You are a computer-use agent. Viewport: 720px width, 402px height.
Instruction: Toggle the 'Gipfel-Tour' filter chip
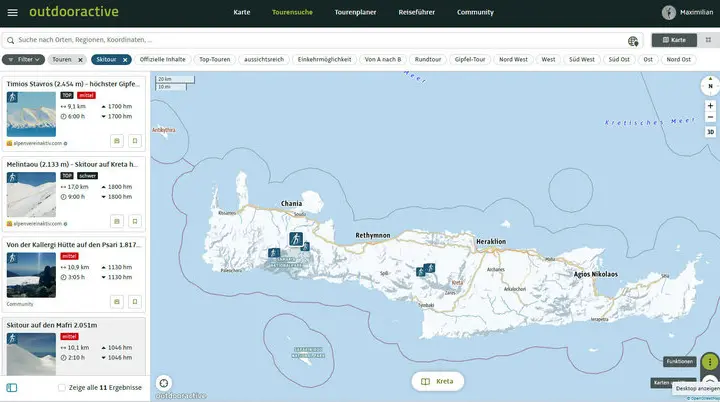click(x=470, y=59)
